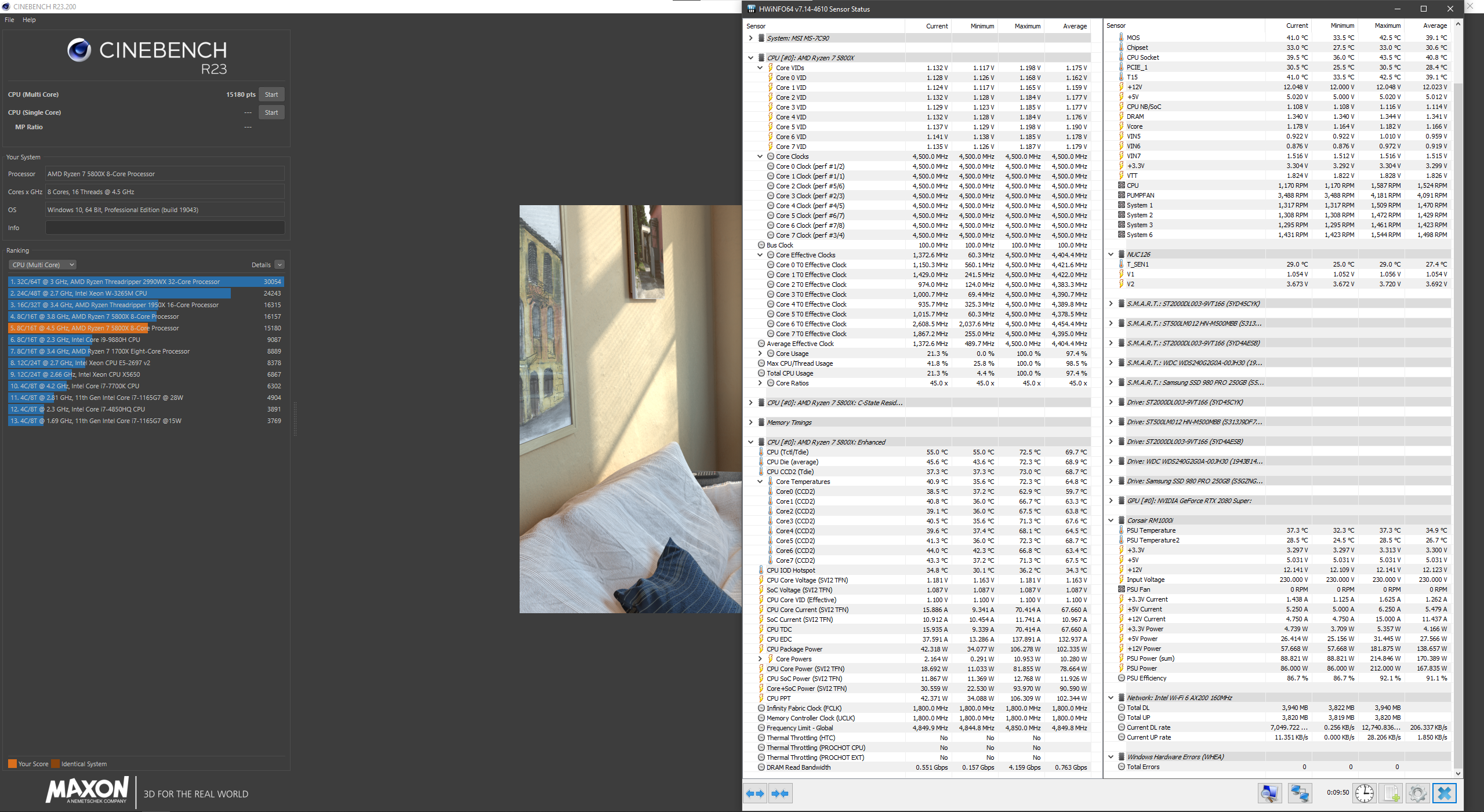Viewport: 1484px width, 812px height.
Task: Open the CPU (Multi Core) ranking dropdown
Action: pos(42,265)
